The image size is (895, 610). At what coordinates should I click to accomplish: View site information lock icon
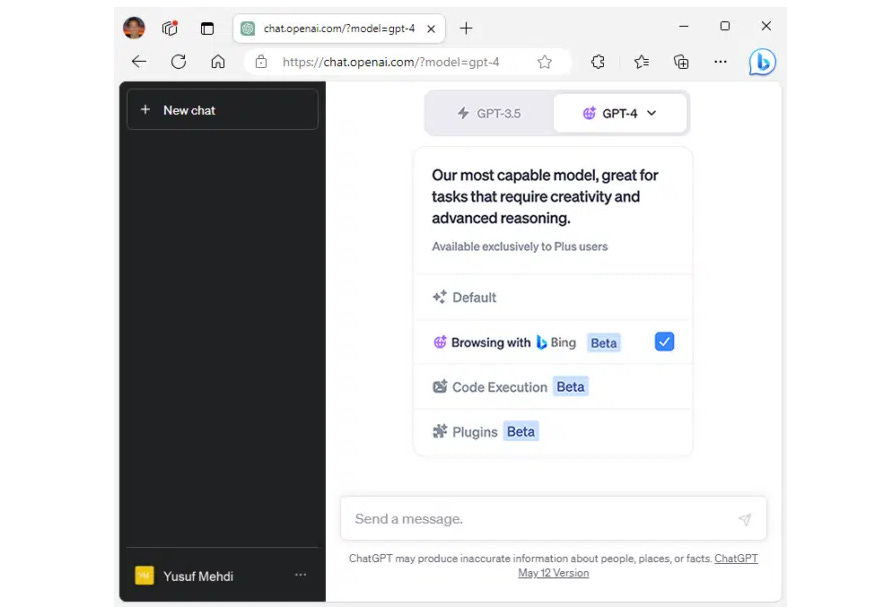261,62
